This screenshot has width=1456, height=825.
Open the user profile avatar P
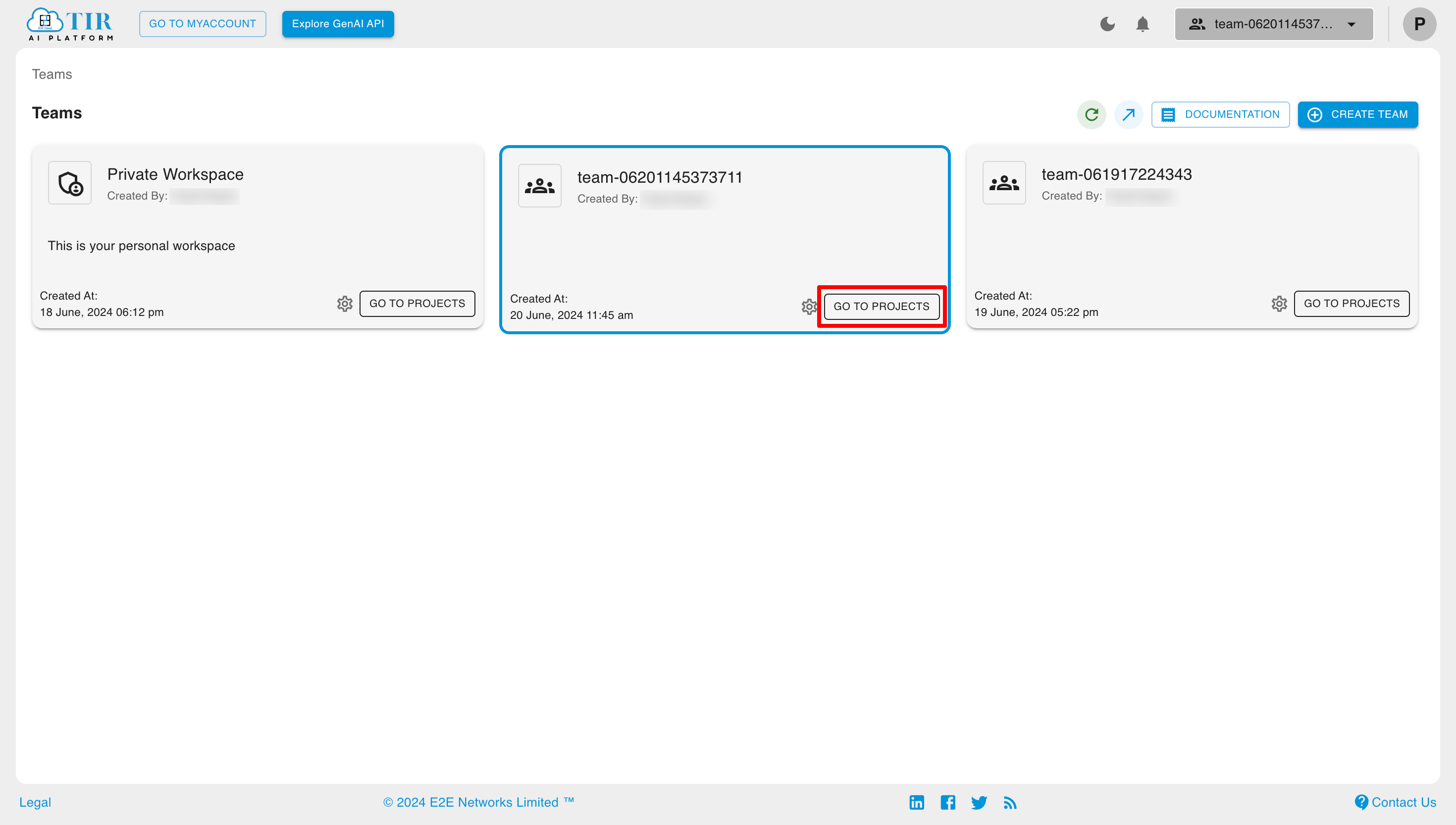click(x=1419, y=24)
